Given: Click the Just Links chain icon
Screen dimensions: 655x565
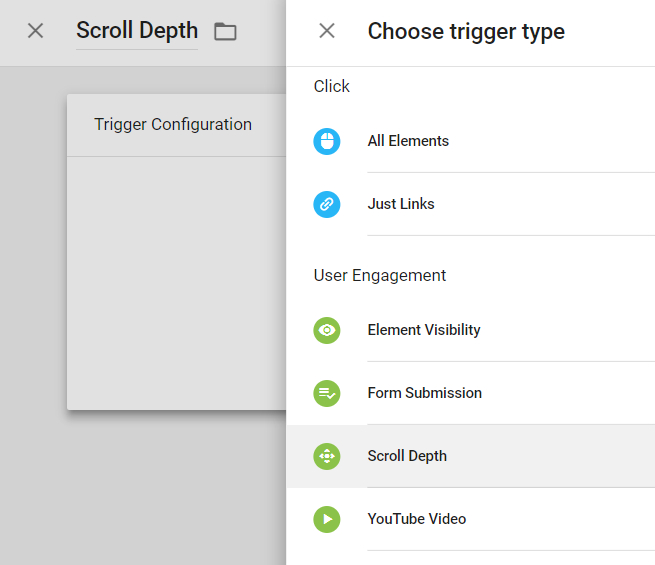Looking at the screenshot, I should point(327,204).
